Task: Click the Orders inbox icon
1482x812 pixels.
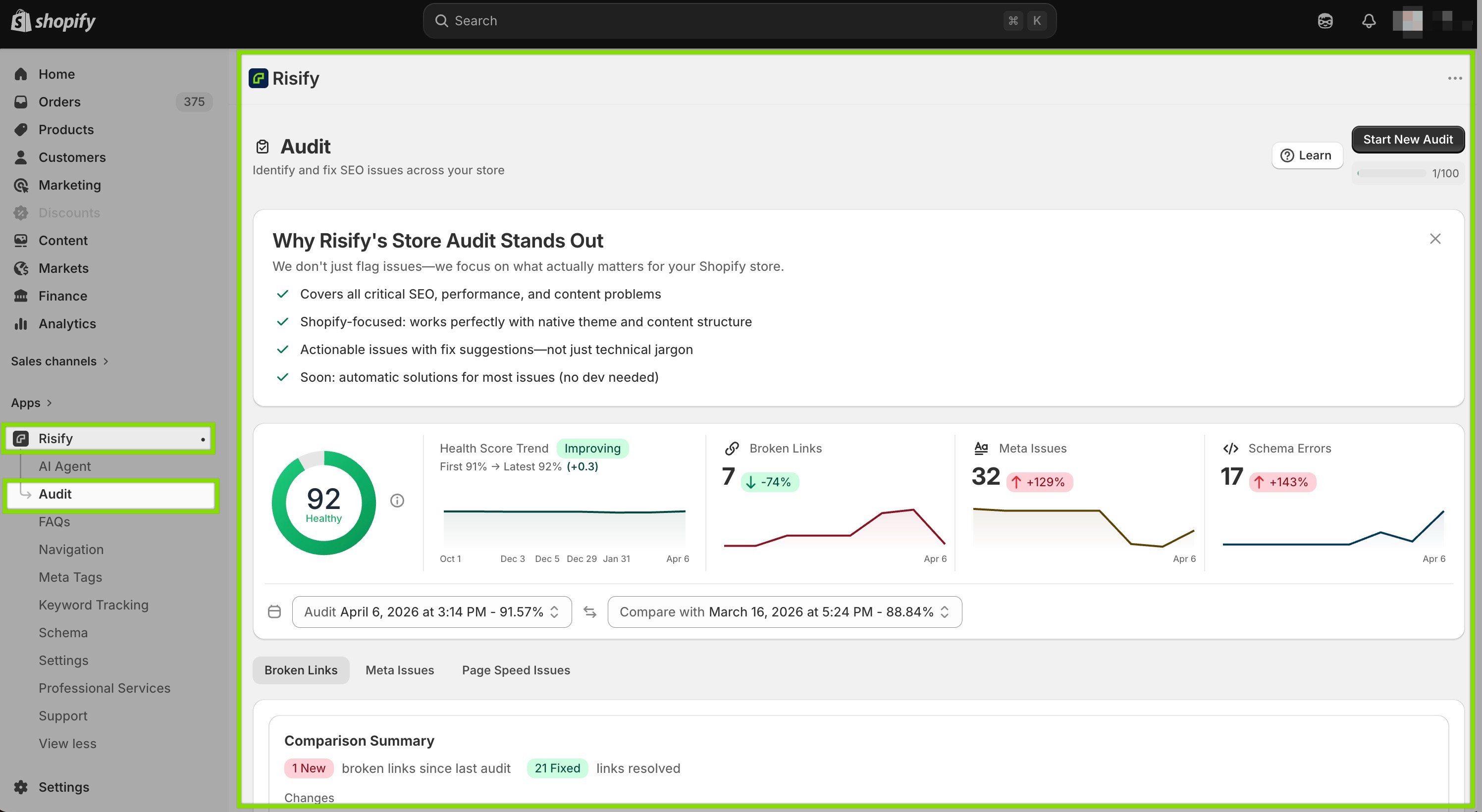Action: pyautogui.click(x=21, y=102)
